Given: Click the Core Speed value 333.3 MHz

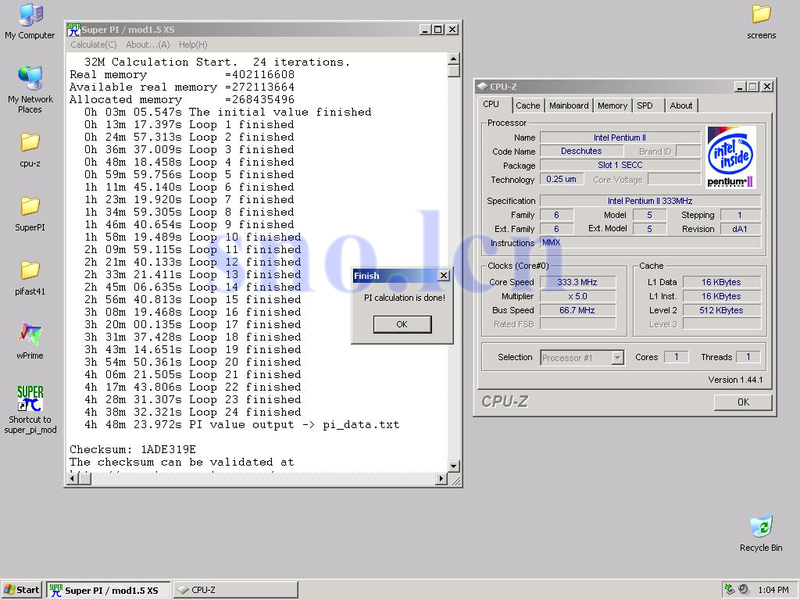Looking at the screenshot, I should [x=578, y=282].
